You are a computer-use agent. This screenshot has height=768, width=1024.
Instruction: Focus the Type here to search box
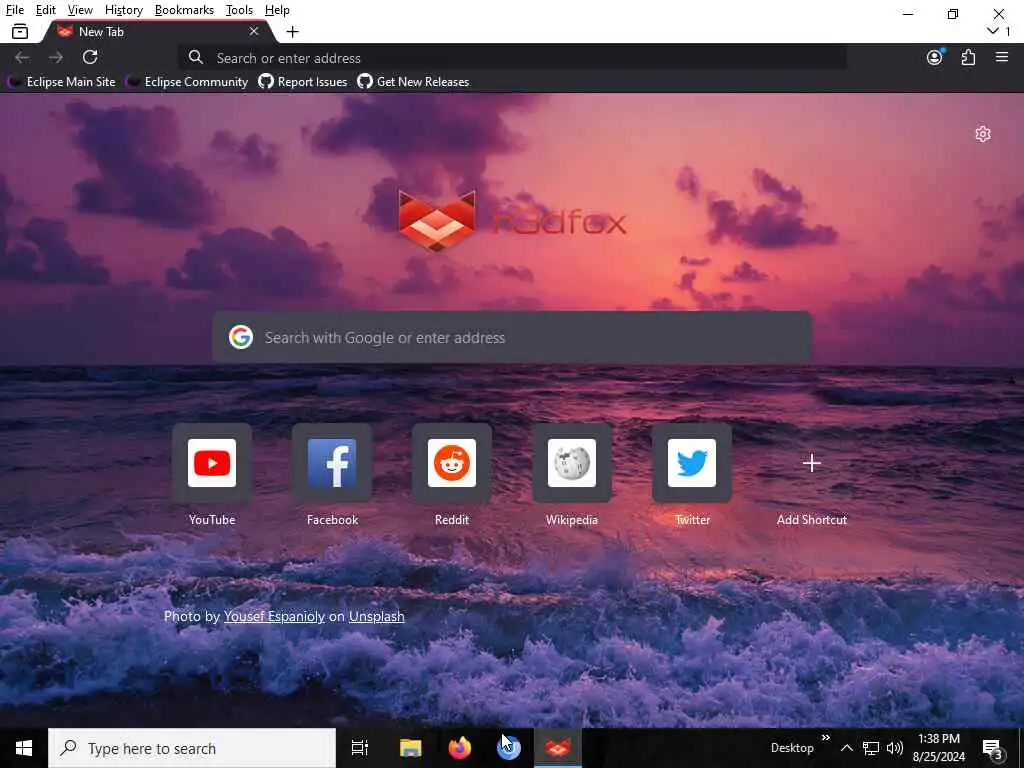pos(192,748)
